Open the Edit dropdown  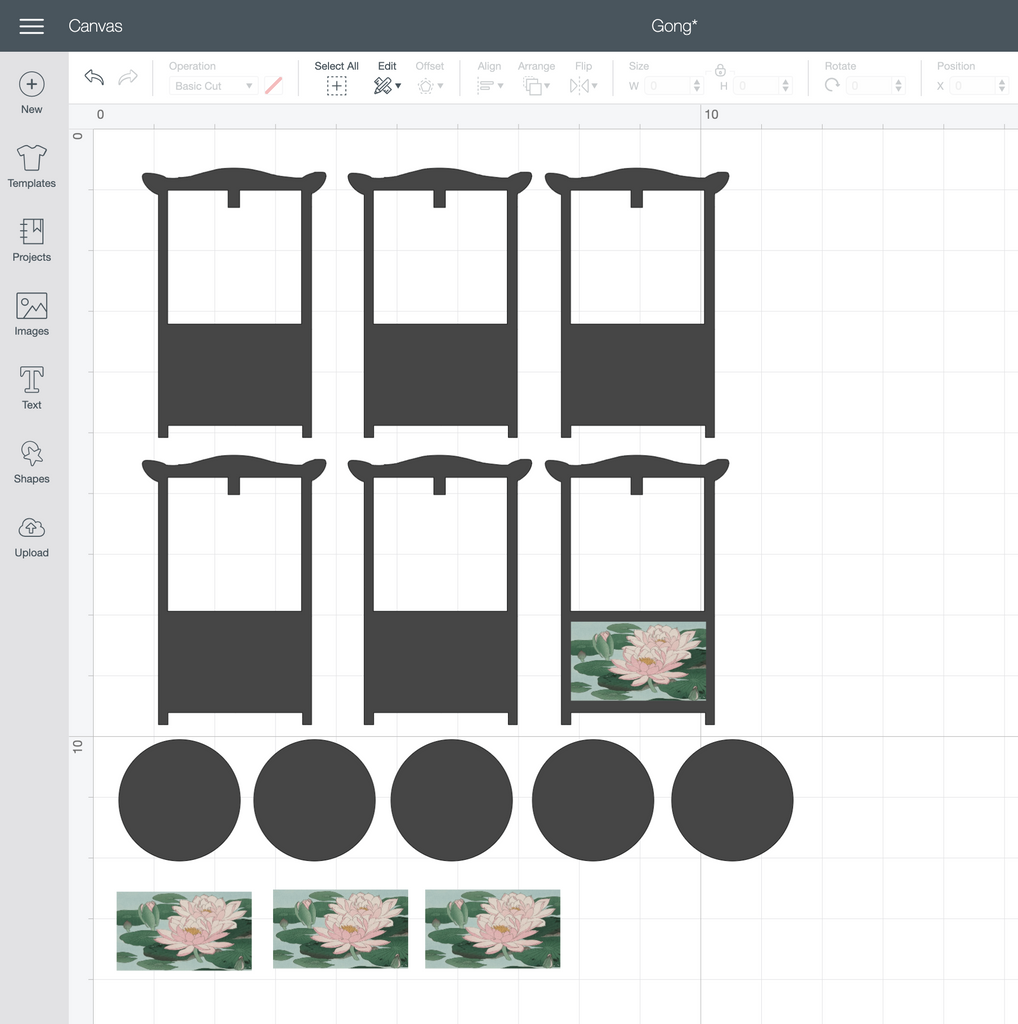pos(387,86)
